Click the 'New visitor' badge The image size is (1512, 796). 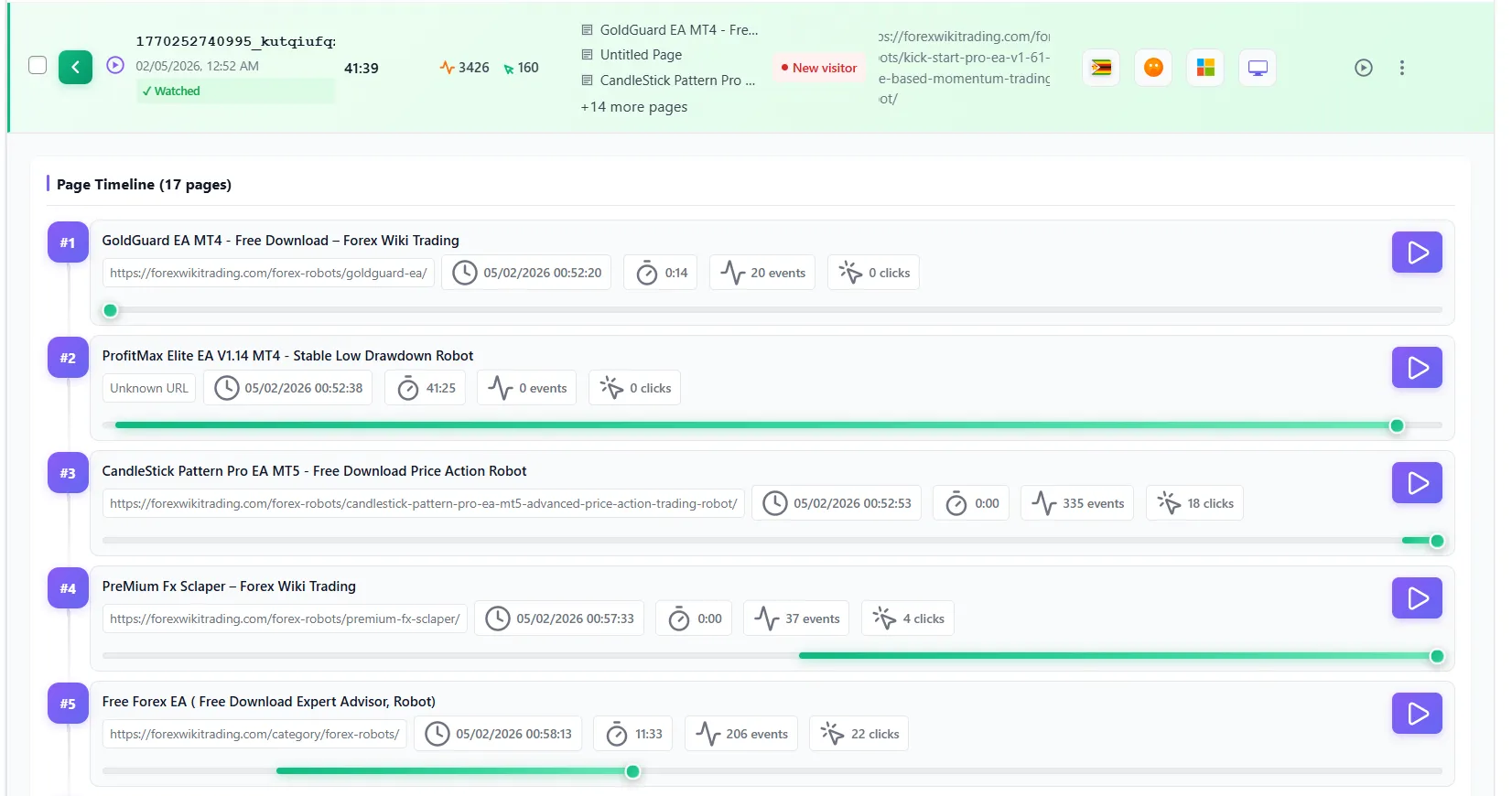[x=819, y=68]
